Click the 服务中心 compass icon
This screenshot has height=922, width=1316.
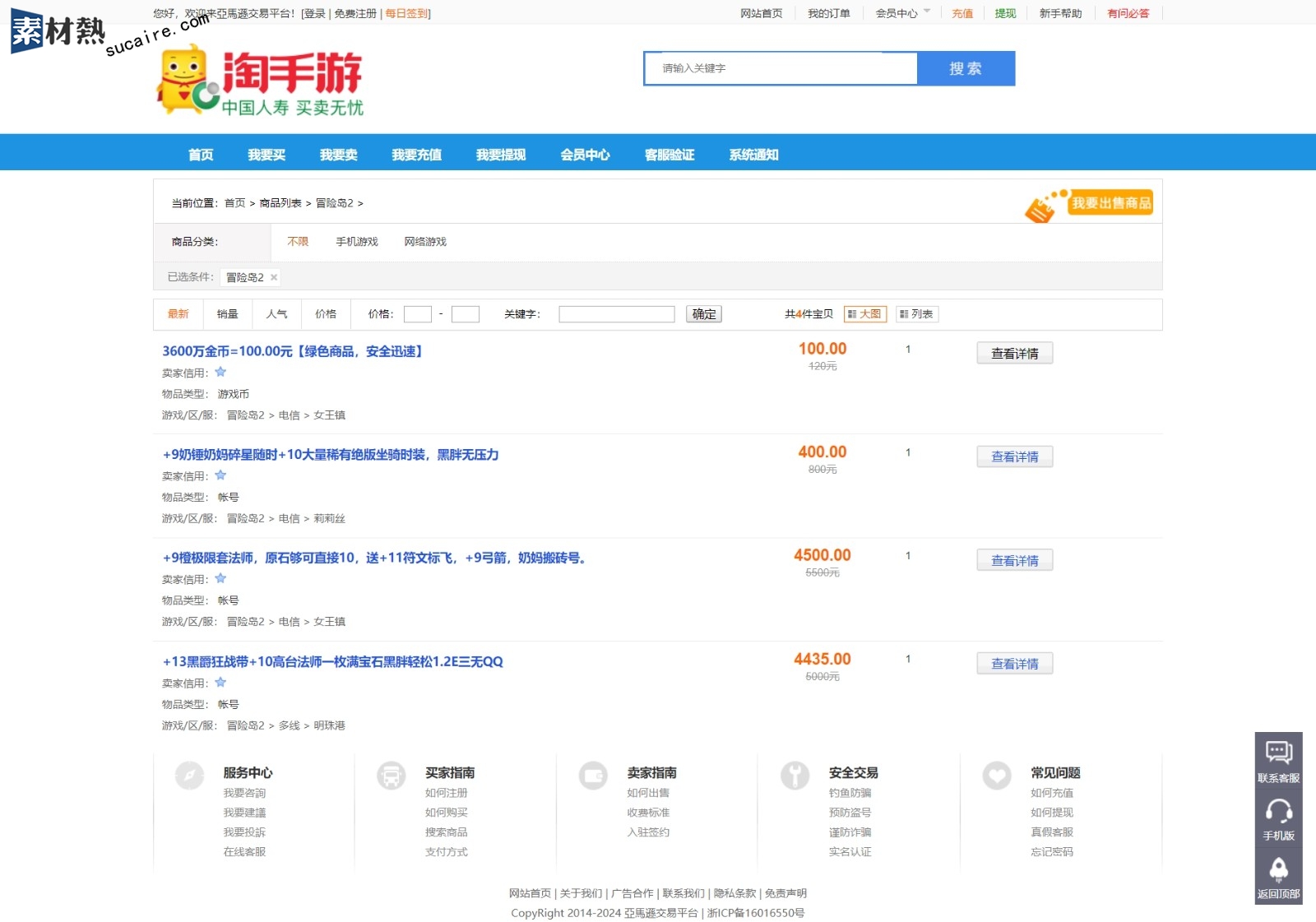pyautogui.click(x=189, y=775)
